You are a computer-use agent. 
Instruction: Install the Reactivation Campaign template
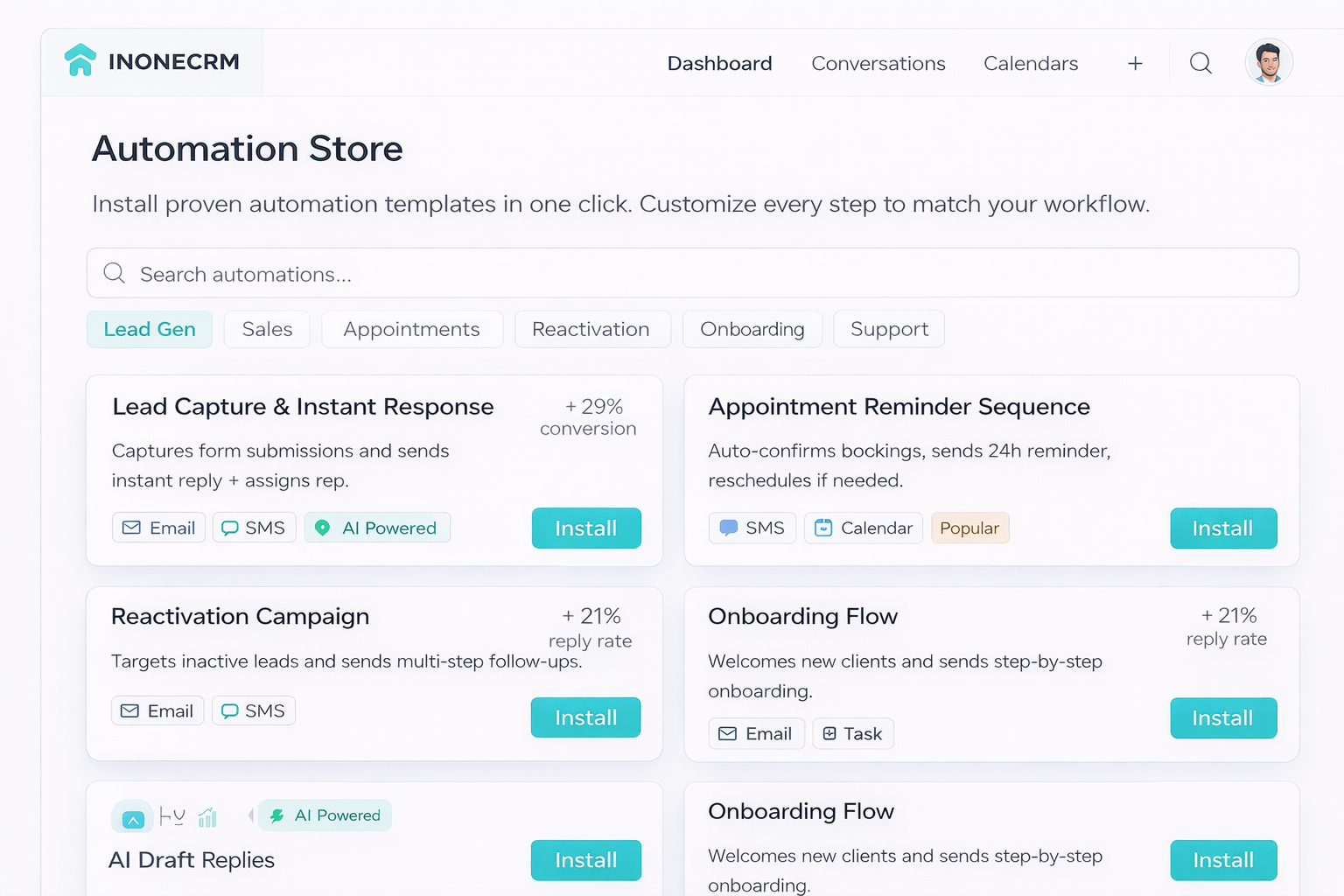click(x=585, y=717)
